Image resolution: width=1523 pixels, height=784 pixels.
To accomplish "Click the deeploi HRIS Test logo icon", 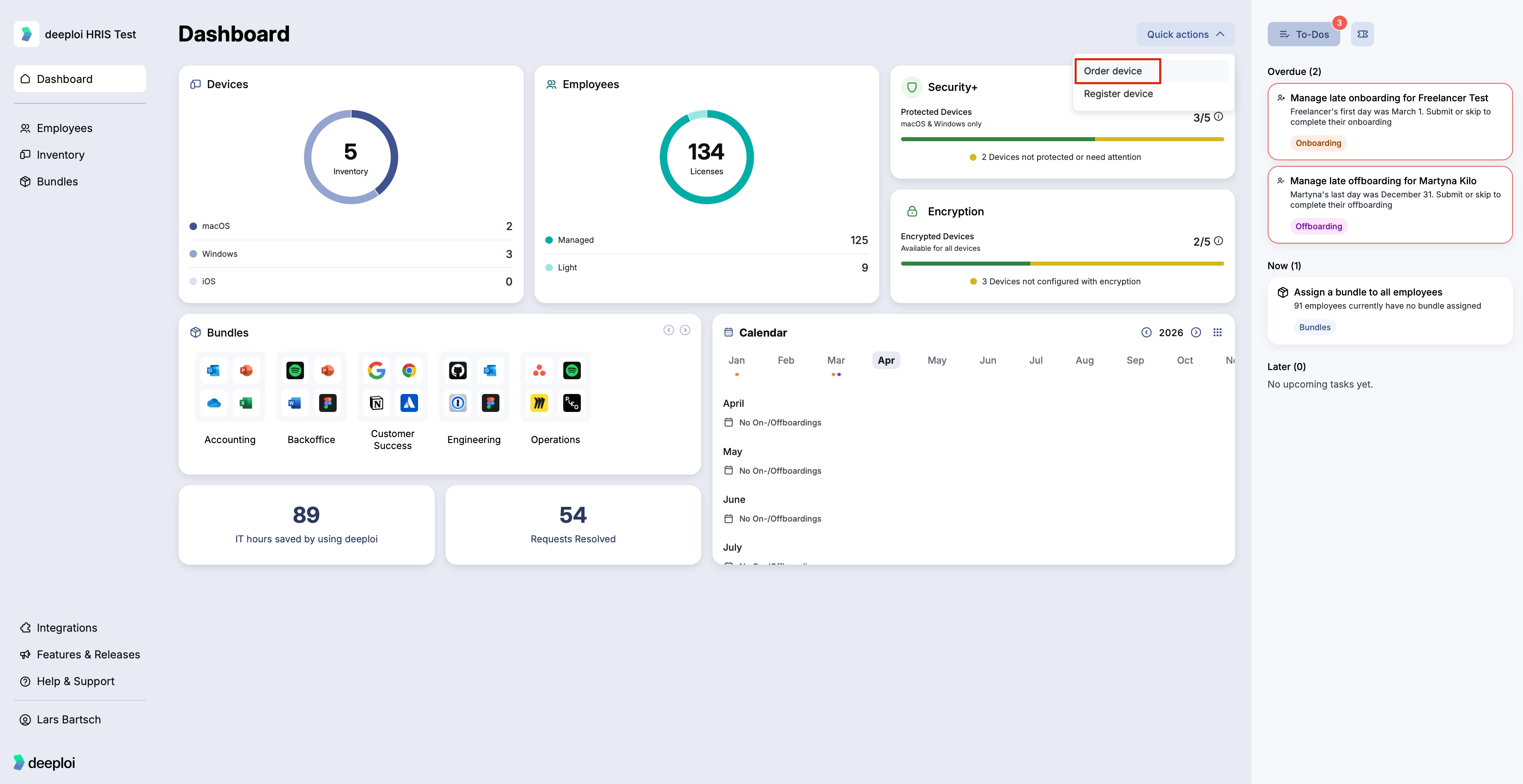I will 27,34.
